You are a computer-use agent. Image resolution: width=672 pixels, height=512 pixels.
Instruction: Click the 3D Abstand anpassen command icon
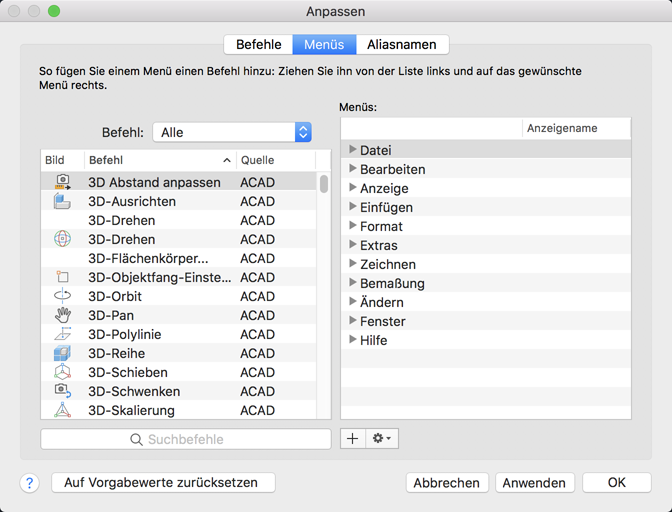coord(62,182)
